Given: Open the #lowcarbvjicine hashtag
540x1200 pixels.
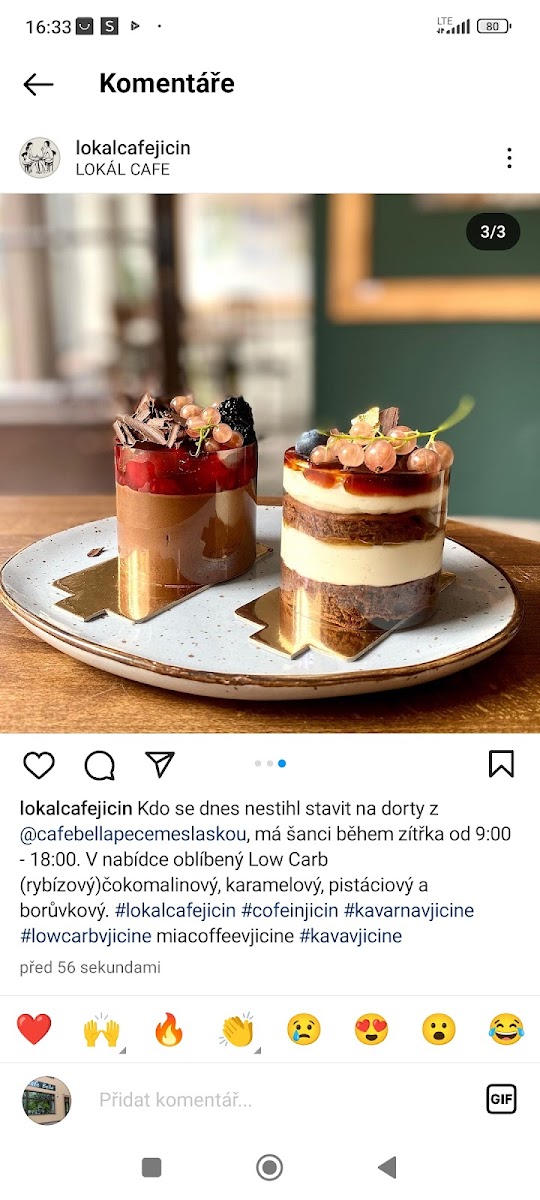Looking at the screenshot, I should tap(86, 936).
